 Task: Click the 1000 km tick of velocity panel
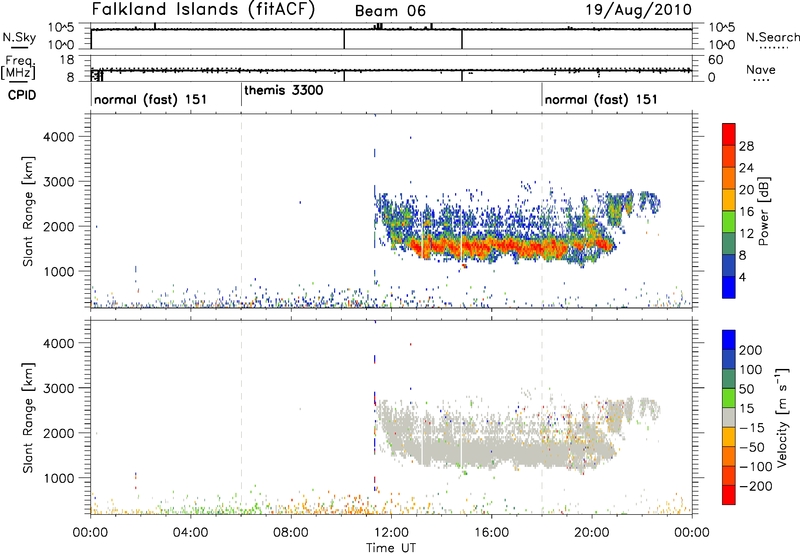(x=59, y=478)
